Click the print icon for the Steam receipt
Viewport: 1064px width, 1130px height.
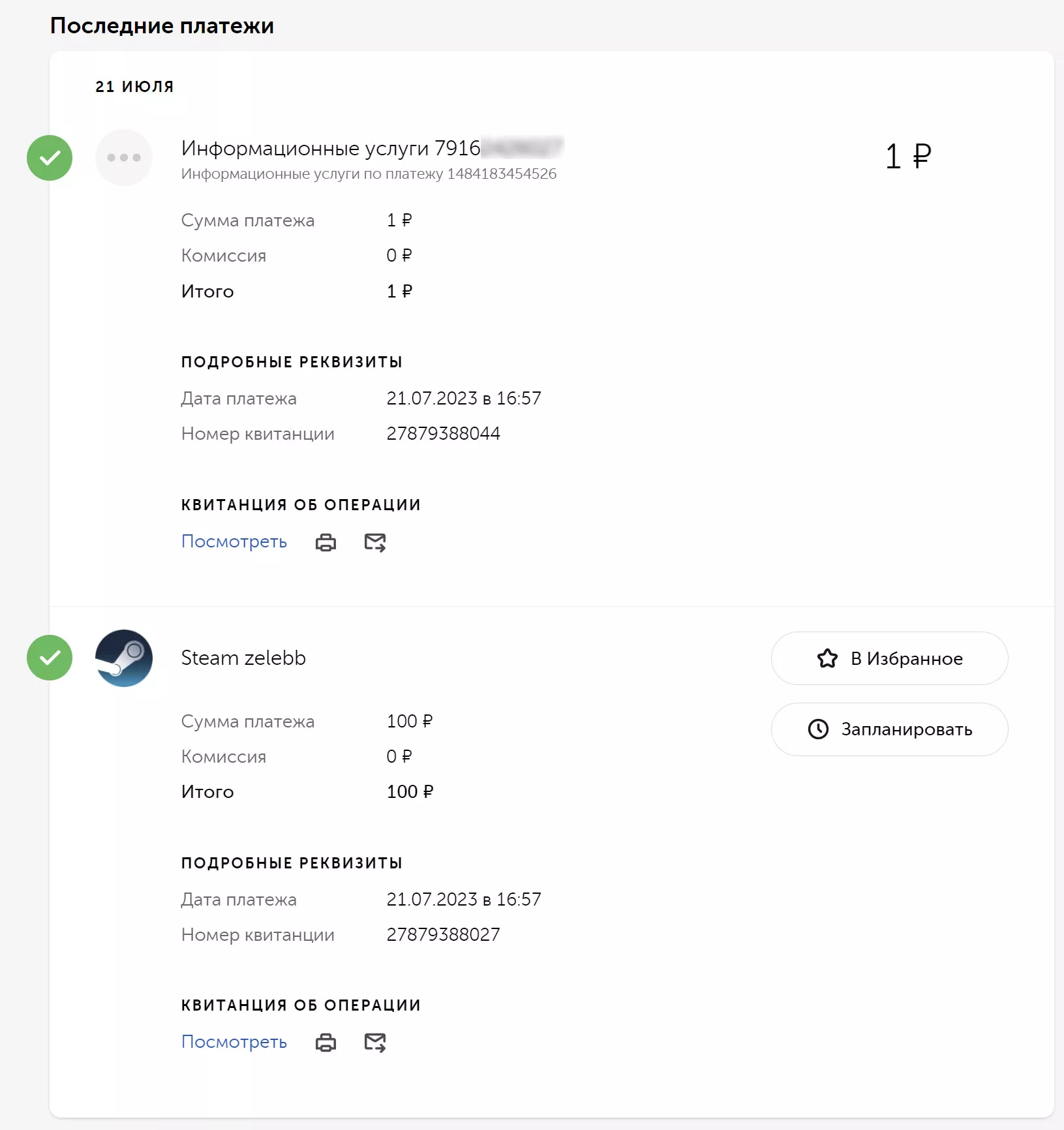(x=326, y=1043)
